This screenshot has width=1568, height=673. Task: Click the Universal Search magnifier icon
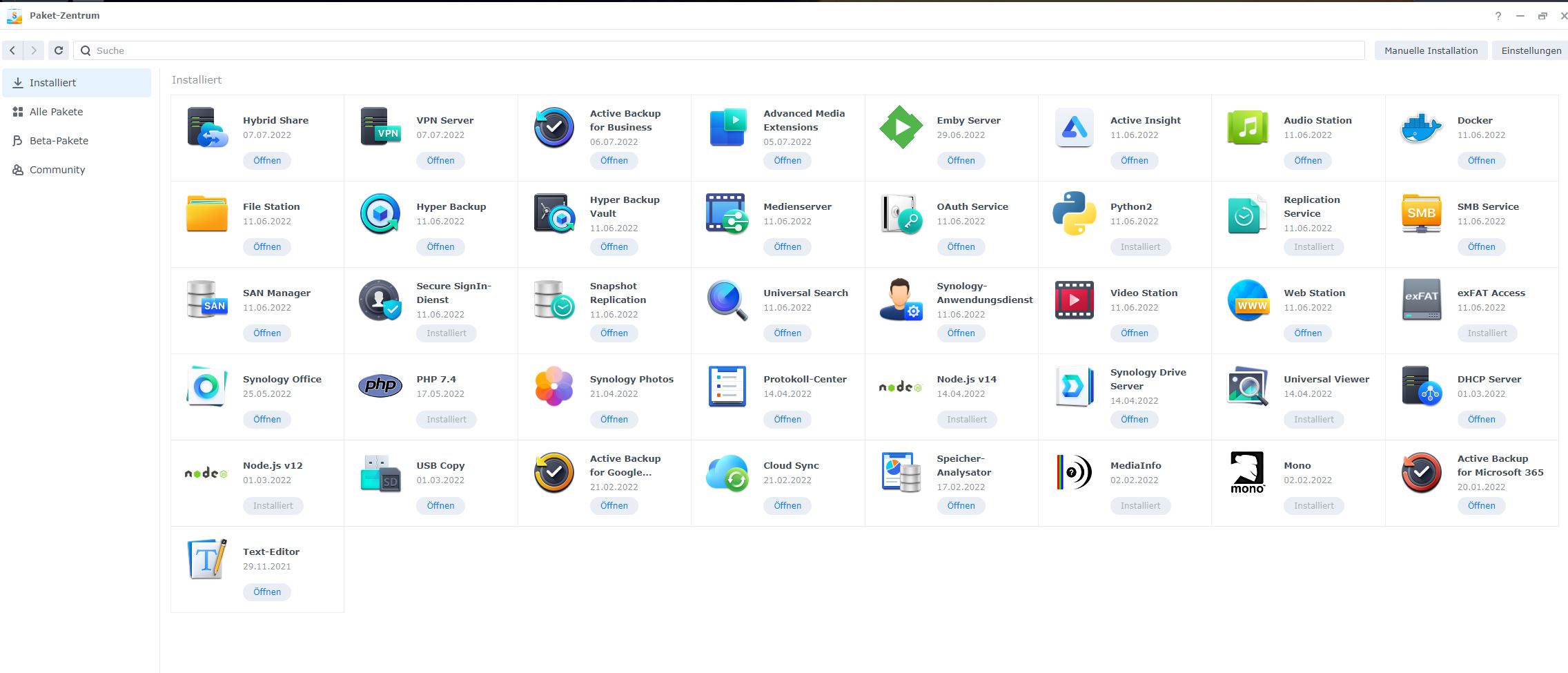pos(727,300)
